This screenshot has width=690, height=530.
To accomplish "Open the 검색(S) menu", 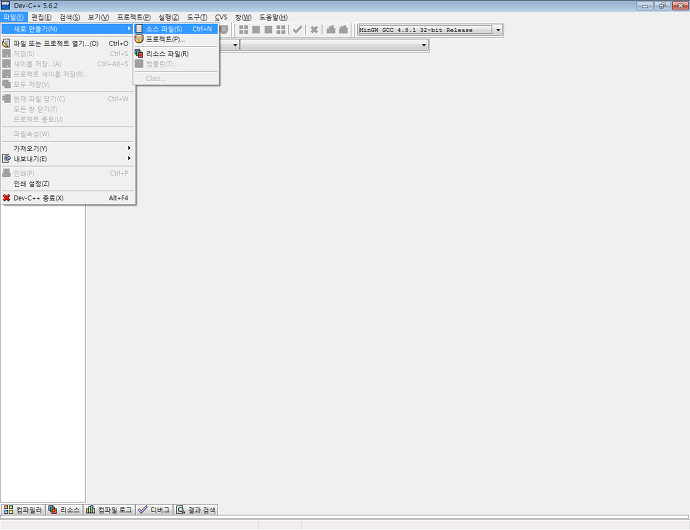I will click(70, 17).
